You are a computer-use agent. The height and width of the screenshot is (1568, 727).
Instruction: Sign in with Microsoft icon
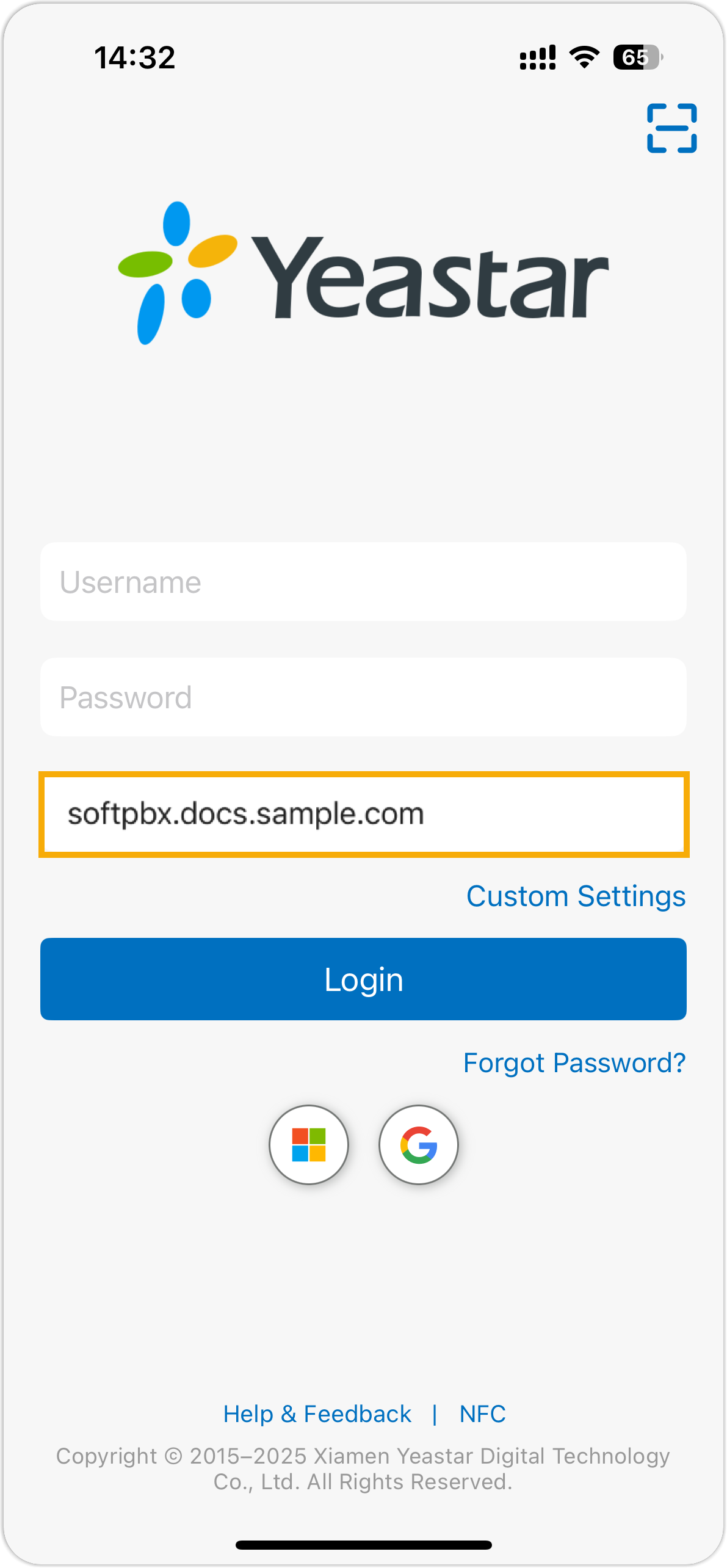click(309, 1144)
